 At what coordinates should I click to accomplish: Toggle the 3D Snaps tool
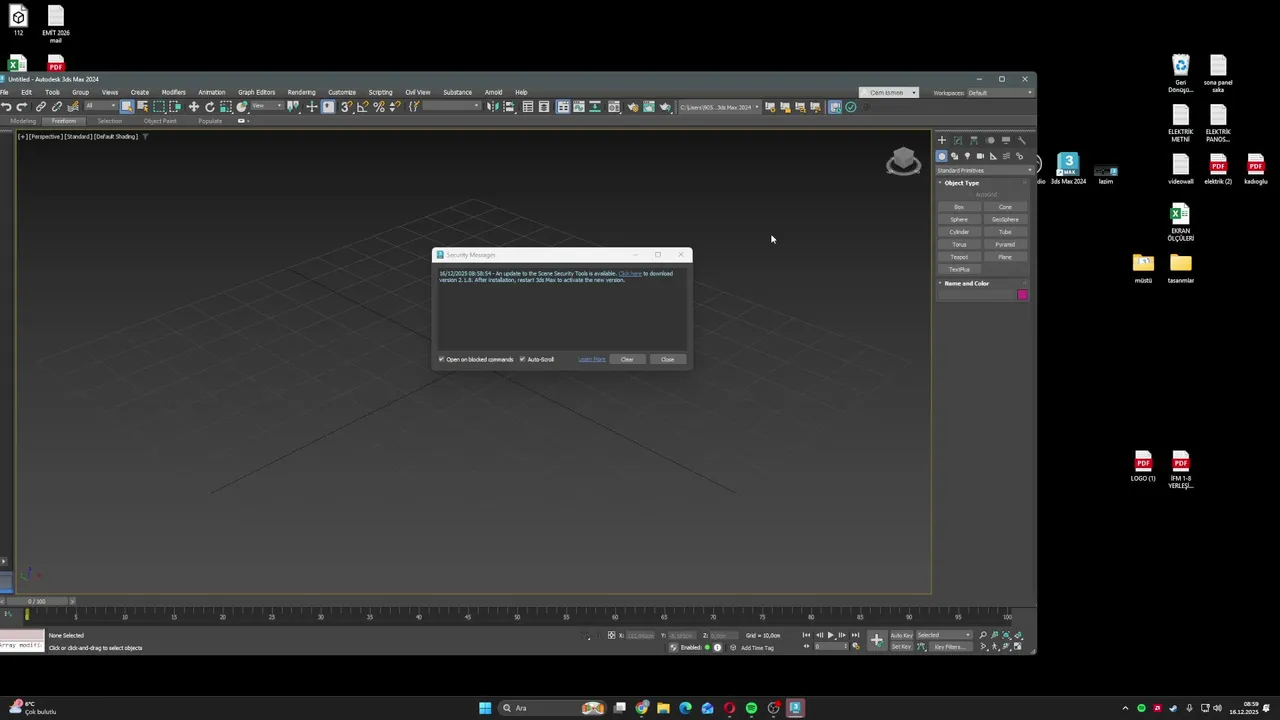tap(346, 106)
